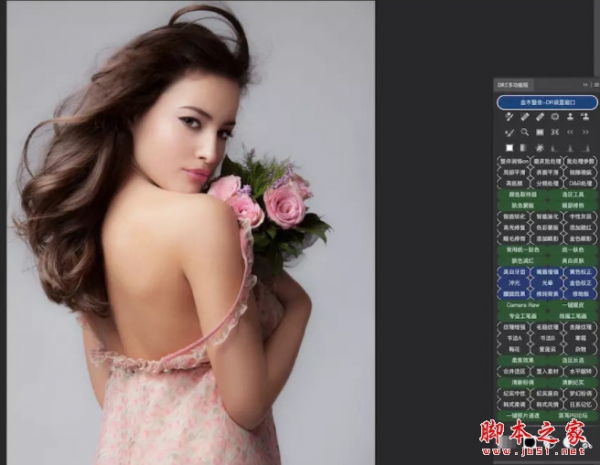Select the healing brush icon in DR5 panel

tap(540, 117)
